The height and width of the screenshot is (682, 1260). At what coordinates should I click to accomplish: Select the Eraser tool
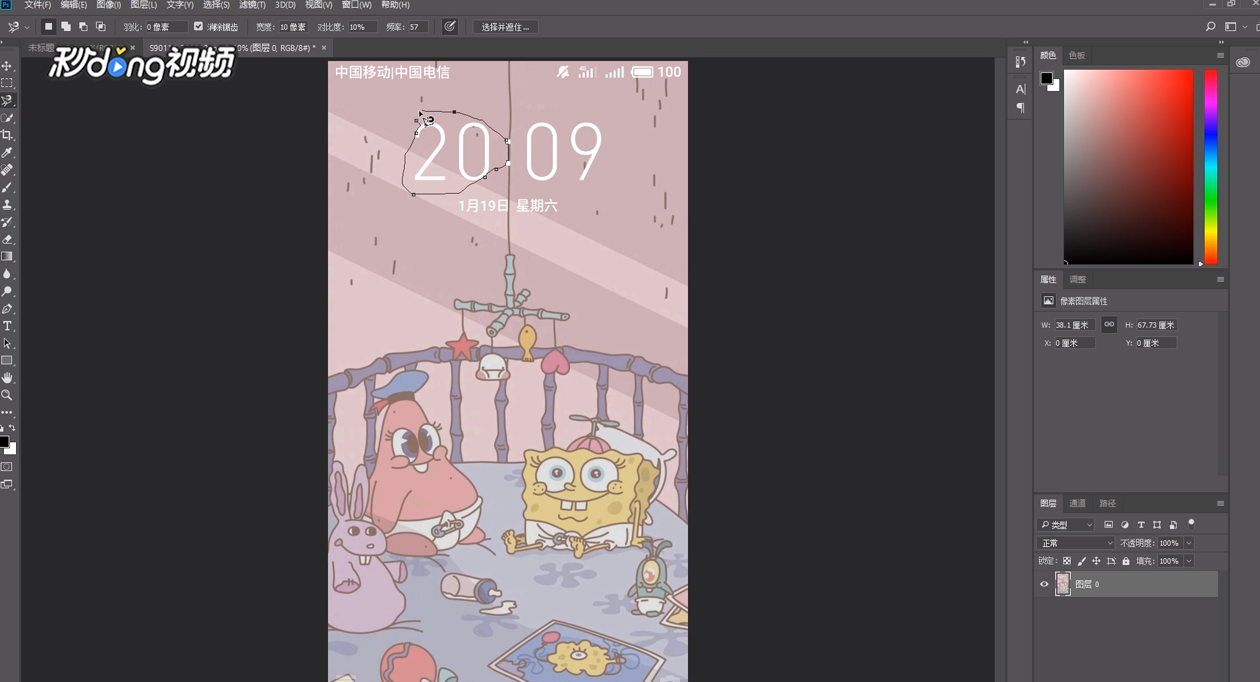7,239
